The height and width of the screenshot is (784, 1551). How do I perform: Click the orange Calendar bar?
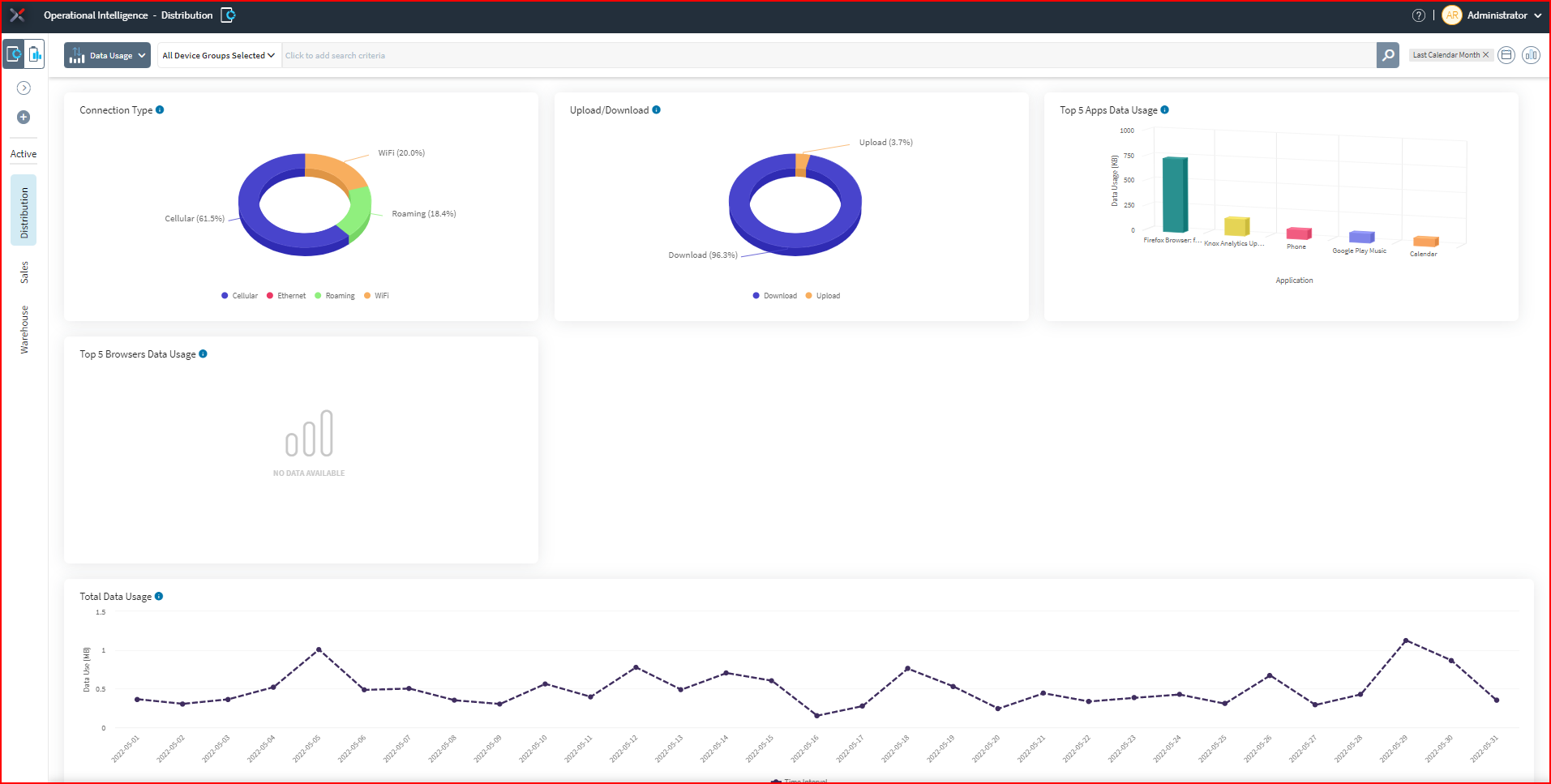(x=1425, y=241)
